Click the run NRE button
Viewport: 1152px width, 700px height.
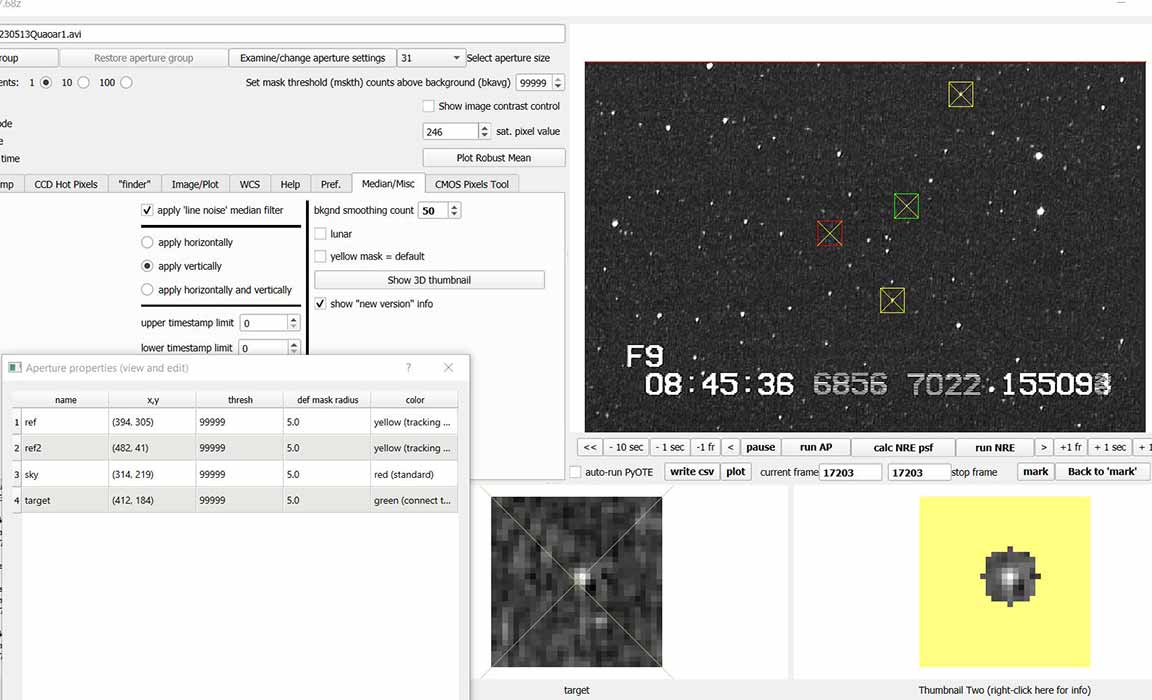pos(995,447)
